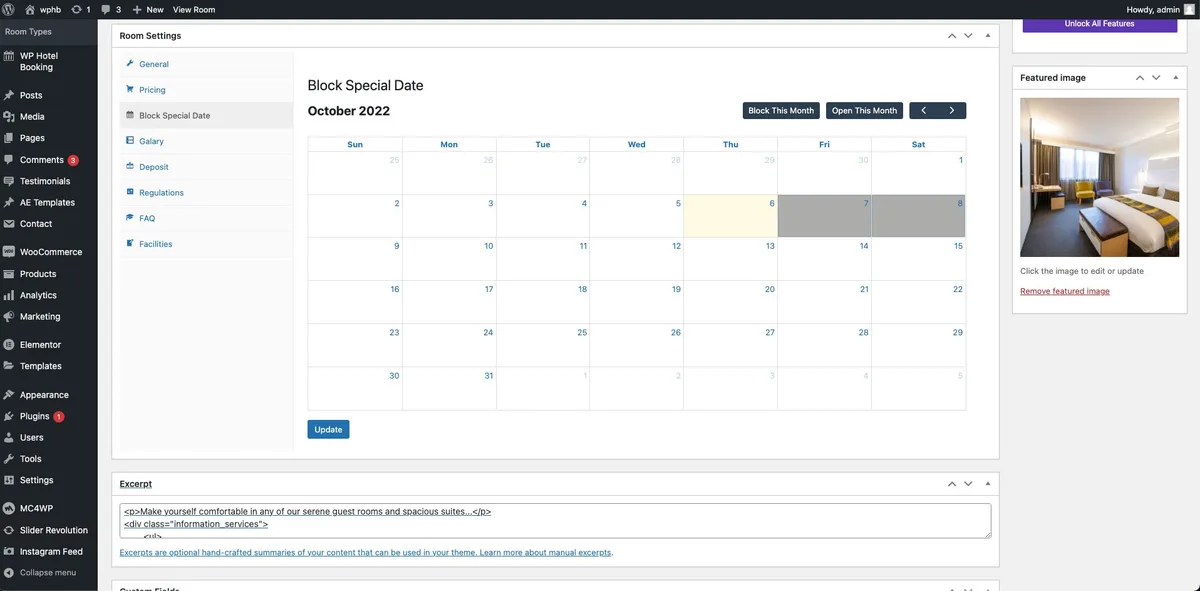This screenshot has height=591, width=1200.
Task: Block October 15 on the calendar
Action: pyautogui.click(x=917, y=258)
